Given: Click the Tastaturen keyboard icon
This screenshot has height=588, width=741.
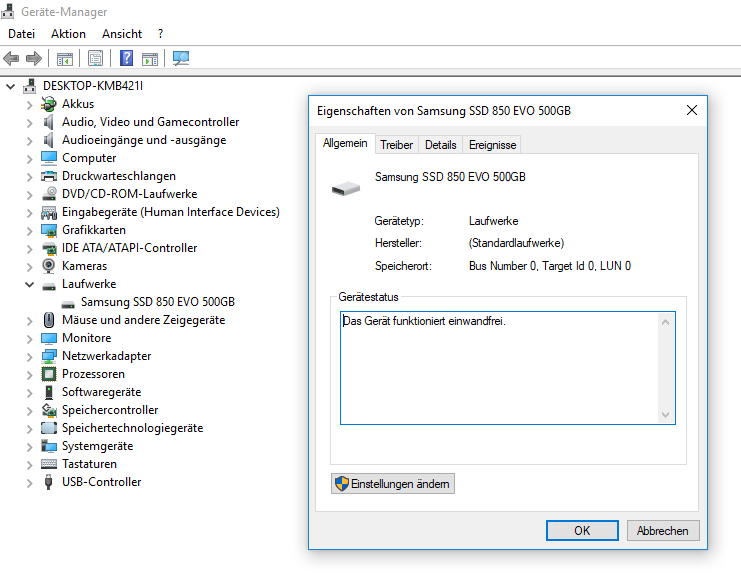Looking at the screenshot, I should (49, 464).
